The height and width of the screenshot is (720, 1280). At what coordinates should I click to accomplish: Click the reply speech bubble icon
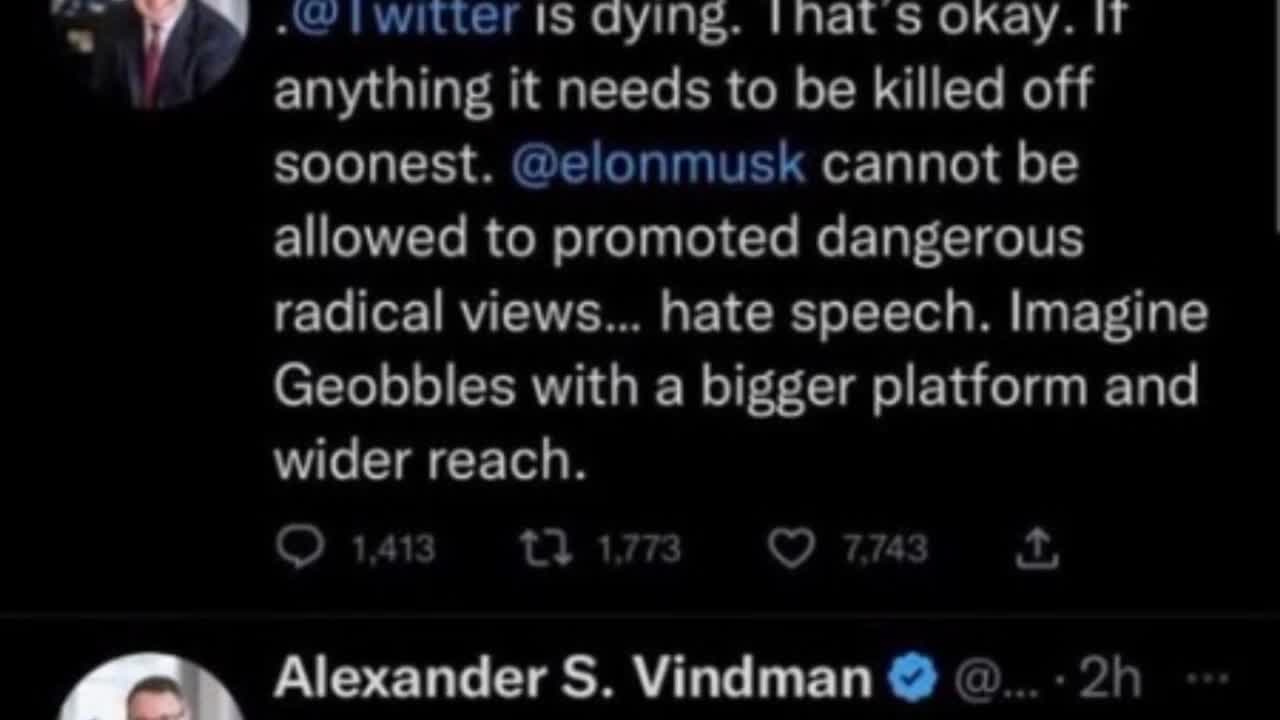300,548
